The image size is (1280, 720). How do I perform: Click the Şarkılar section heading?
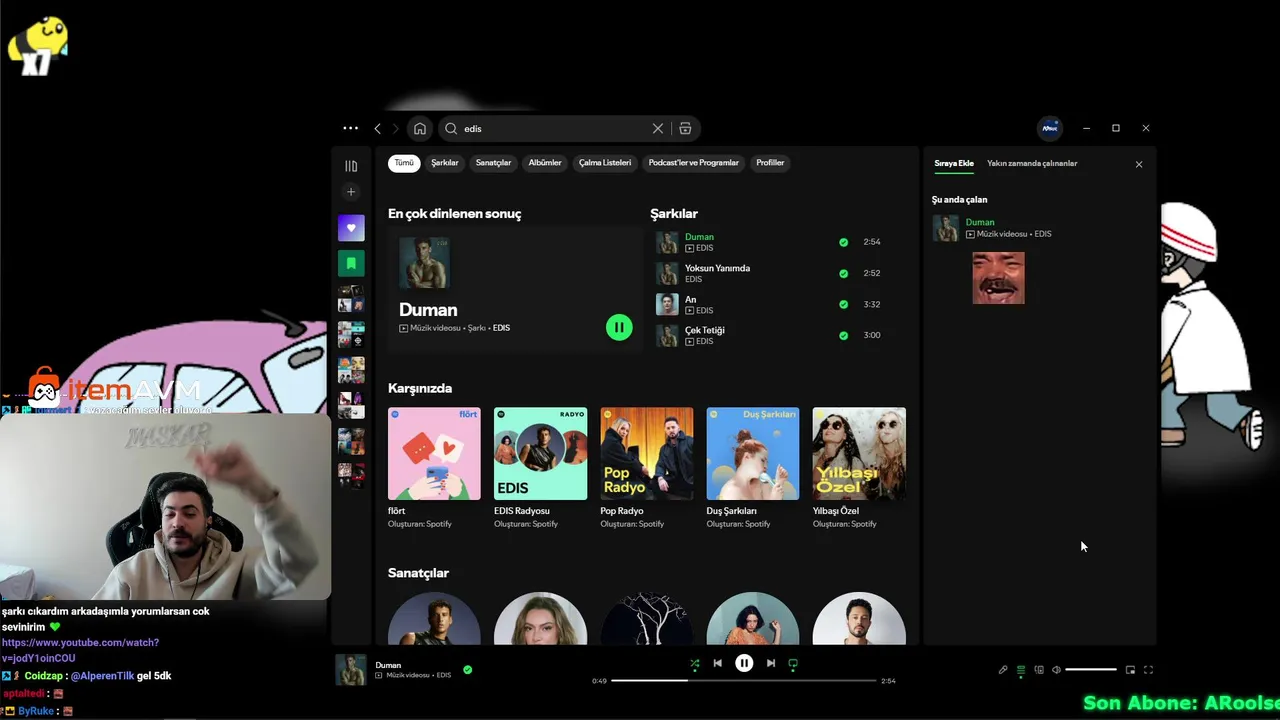coord(674,213)
